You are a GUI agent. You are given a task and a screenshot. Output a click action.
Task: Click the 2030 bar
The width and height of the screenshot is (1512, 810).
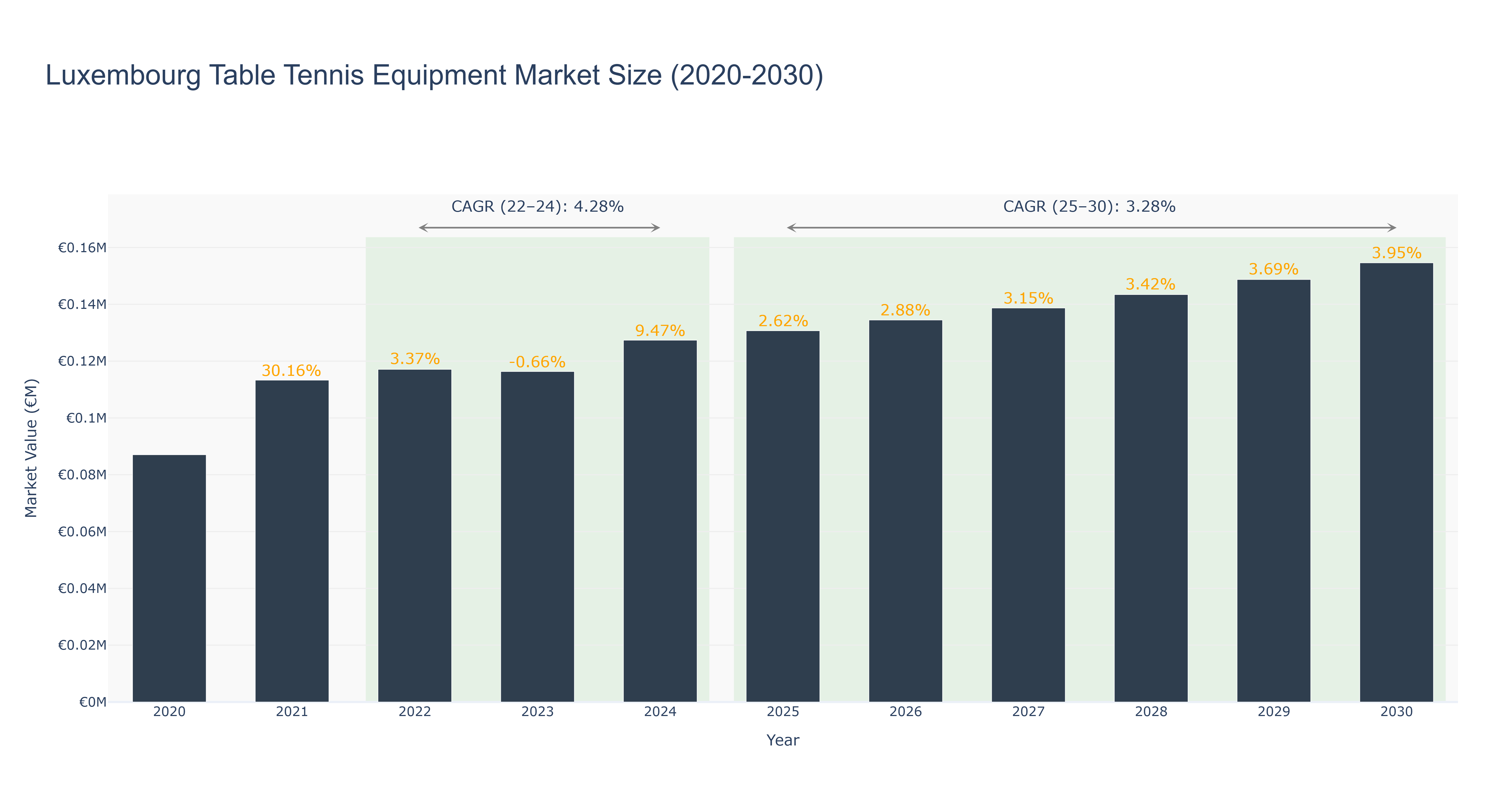1396,482
